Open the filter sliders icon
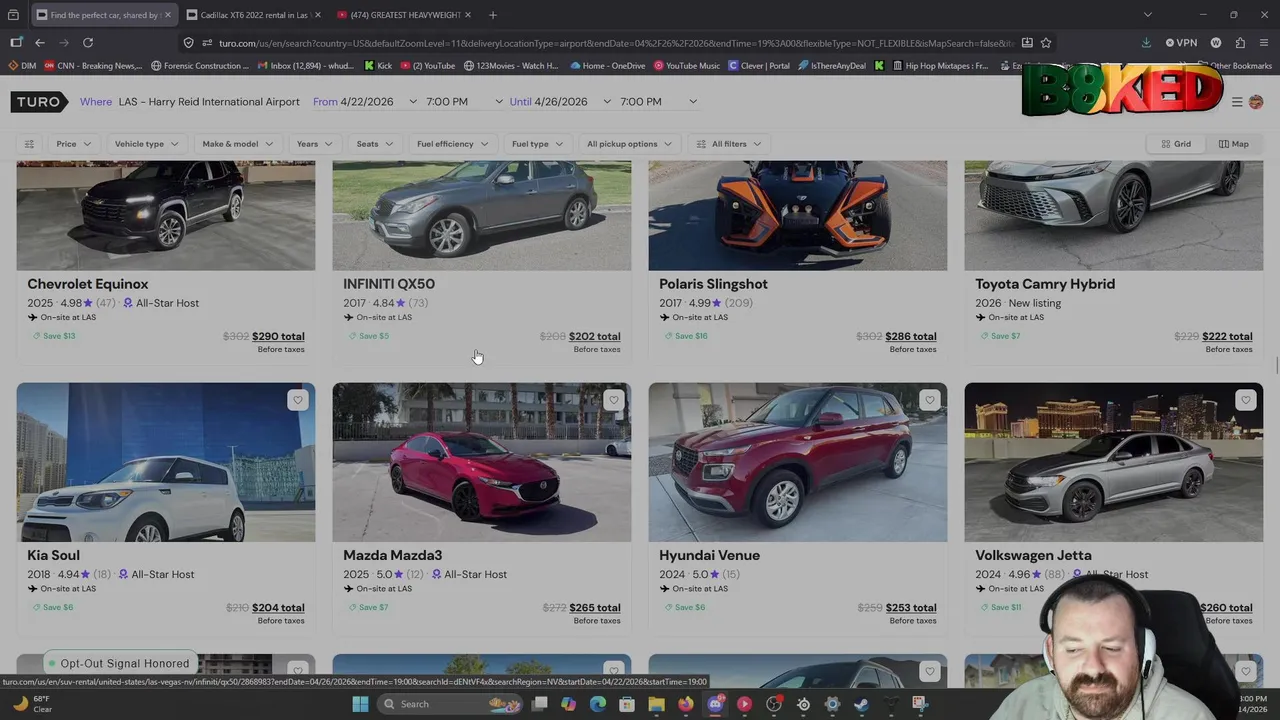The image size is (1280, 720). click(29, 144)
